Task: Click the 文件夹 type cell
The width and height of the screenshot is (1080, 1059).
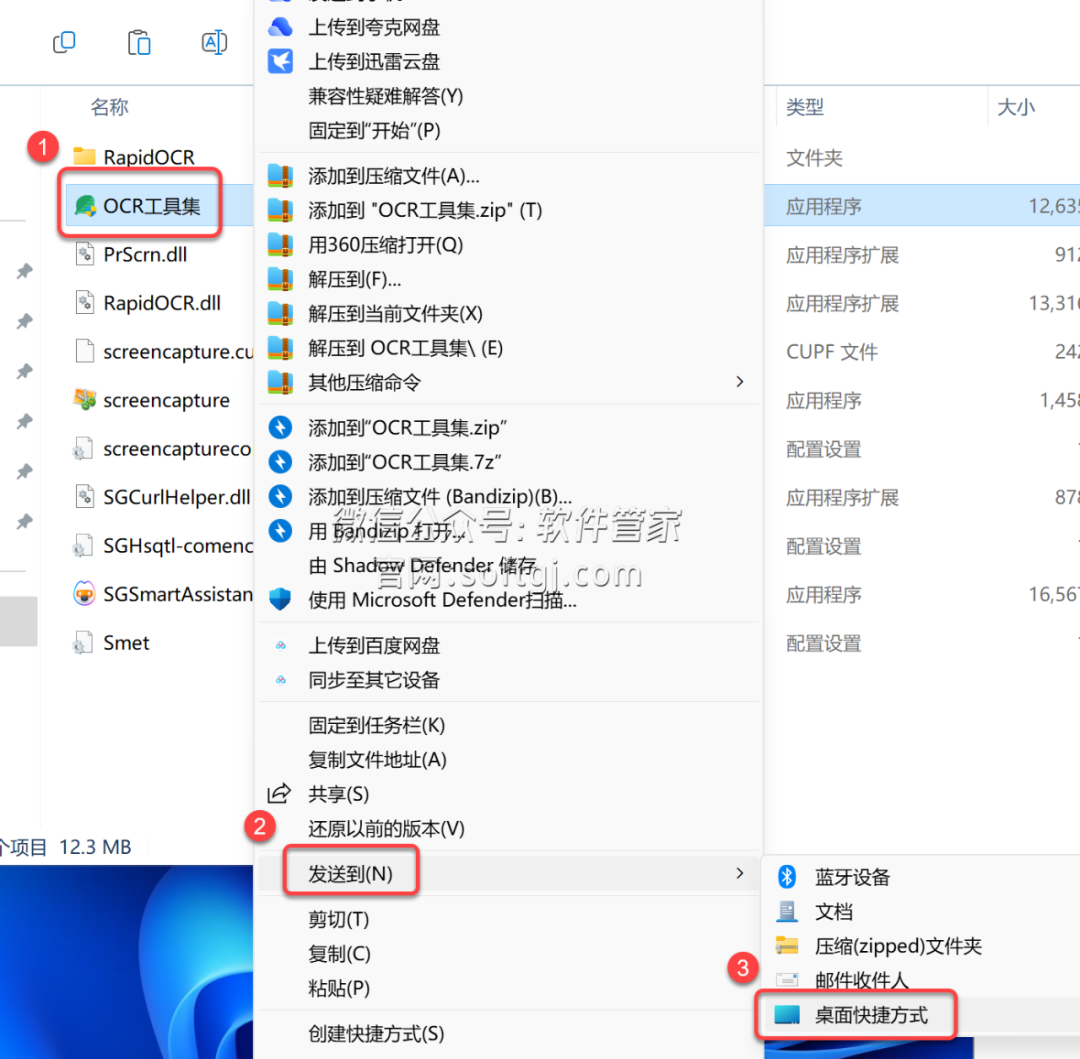Action: point(814,158)
